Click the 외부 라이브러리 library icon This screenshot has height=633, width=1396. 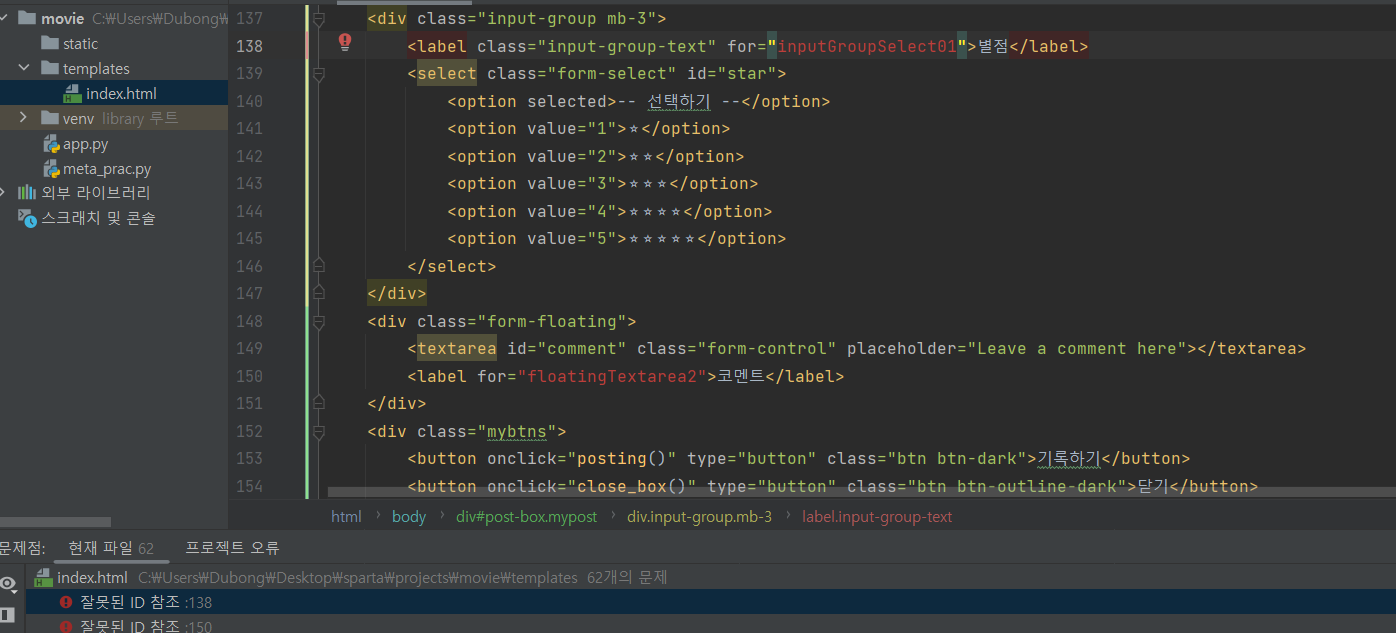[27, 193]
